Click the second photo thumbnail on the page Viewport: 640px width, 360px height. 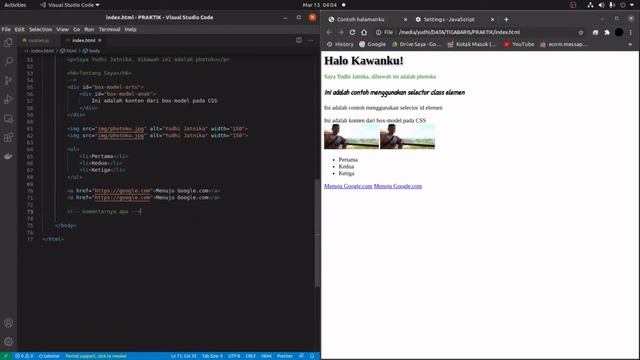[407, 137]
